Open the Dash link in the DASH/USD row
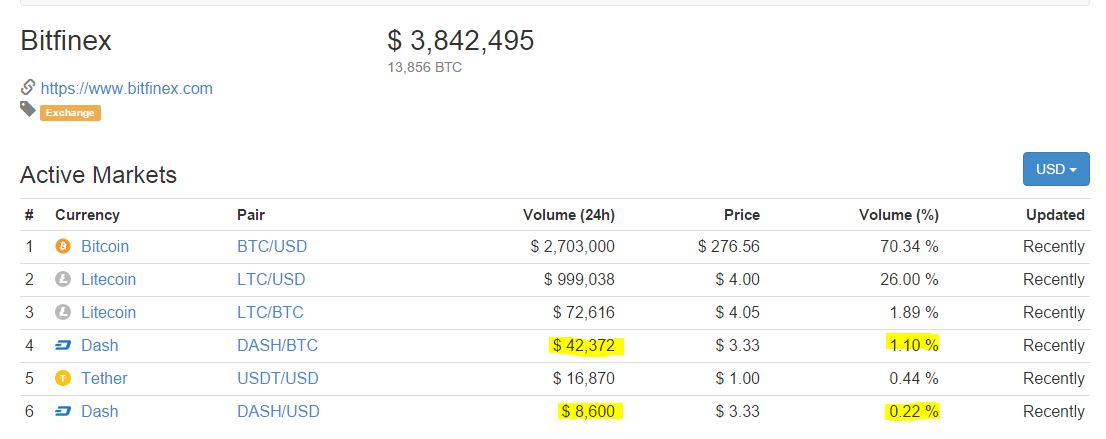 [99, 411]
